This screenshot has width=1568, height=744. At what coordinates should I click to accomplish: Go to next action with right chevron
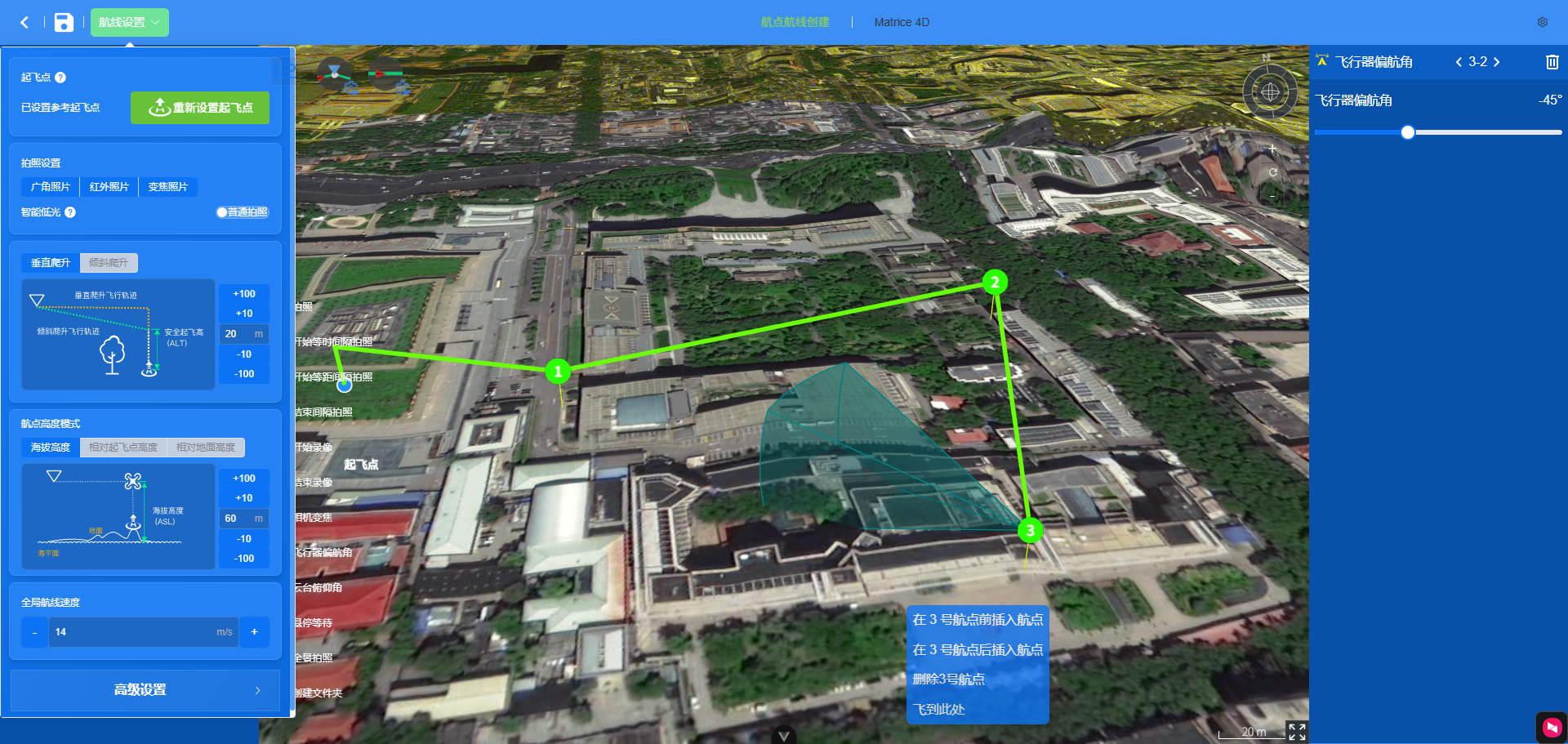[1496, 62]
